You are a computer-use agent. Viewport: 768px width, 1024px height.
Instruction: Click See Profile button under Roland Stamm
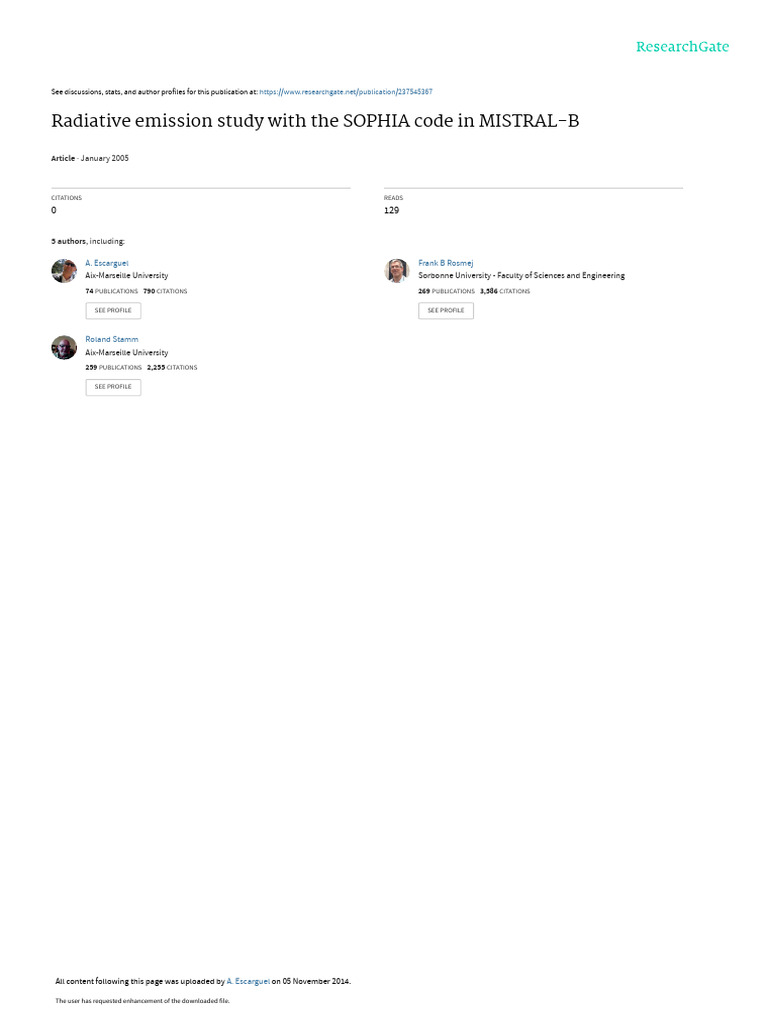point(113,387)
